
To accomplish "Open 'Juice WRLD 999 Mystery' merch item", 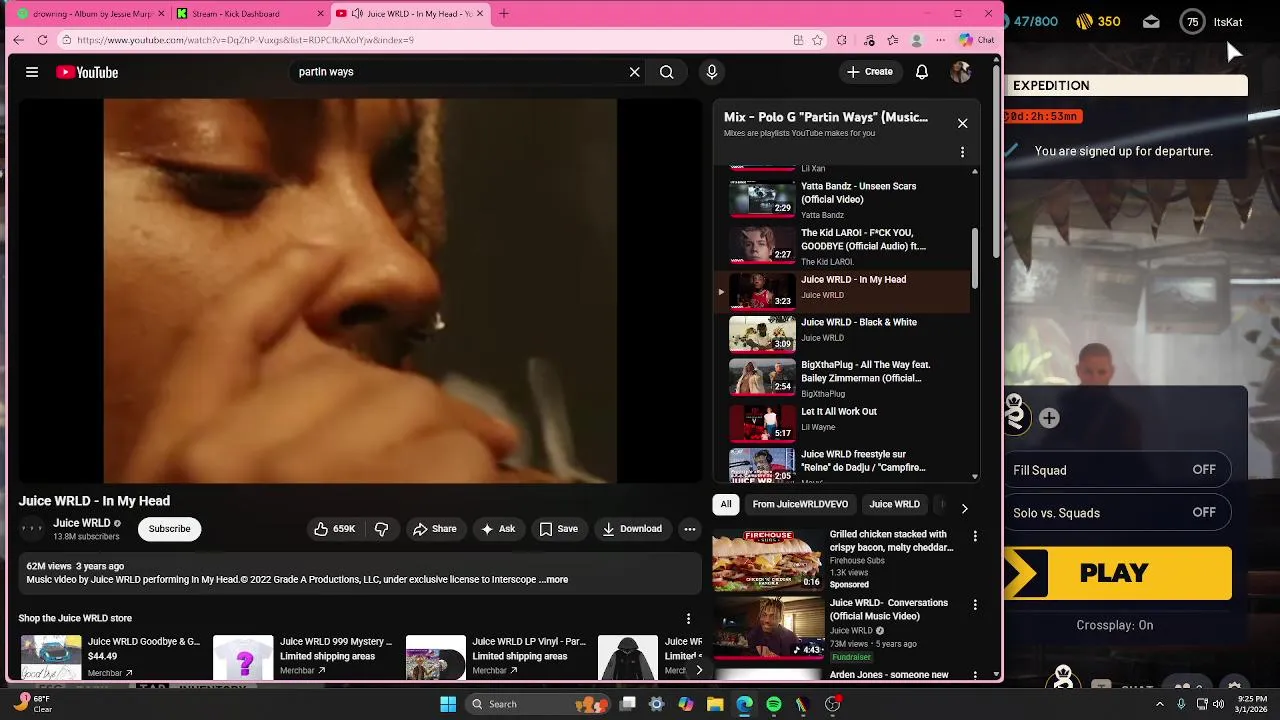I will 303,657.
